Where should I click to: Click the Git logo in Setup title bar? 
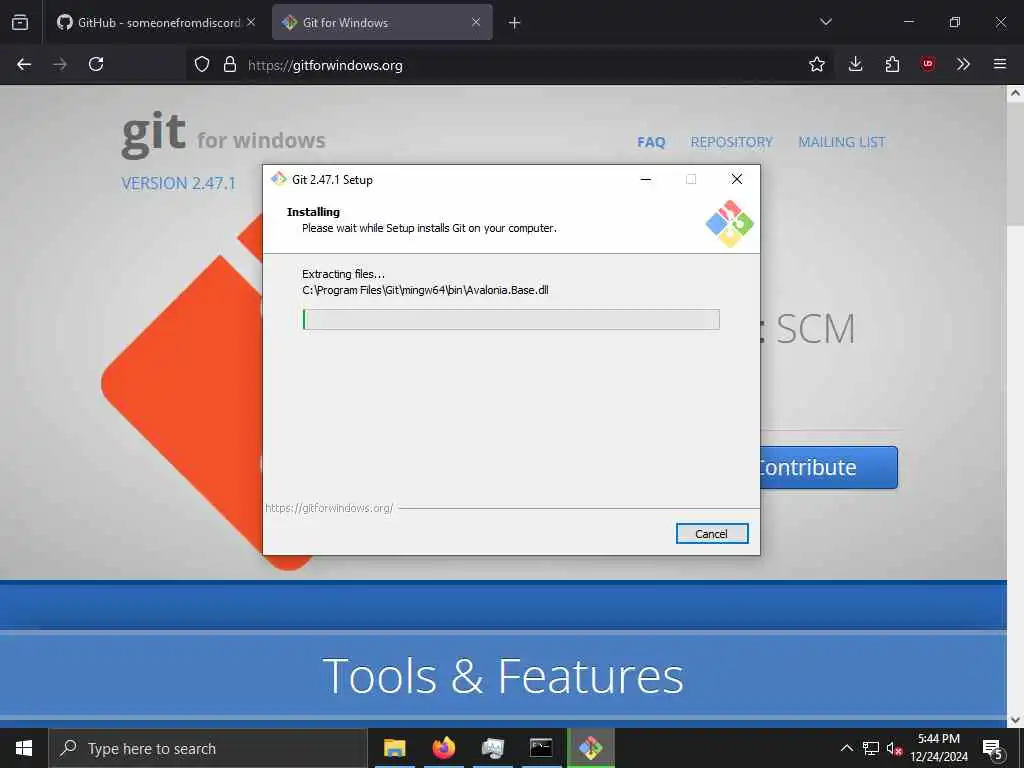click(x=279, y=179)
